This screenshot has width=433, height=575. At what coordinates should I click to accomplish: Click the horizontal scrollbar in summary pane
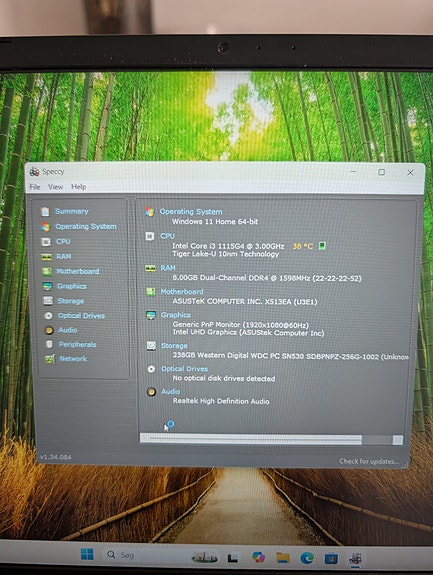click(x=271, y=439)
